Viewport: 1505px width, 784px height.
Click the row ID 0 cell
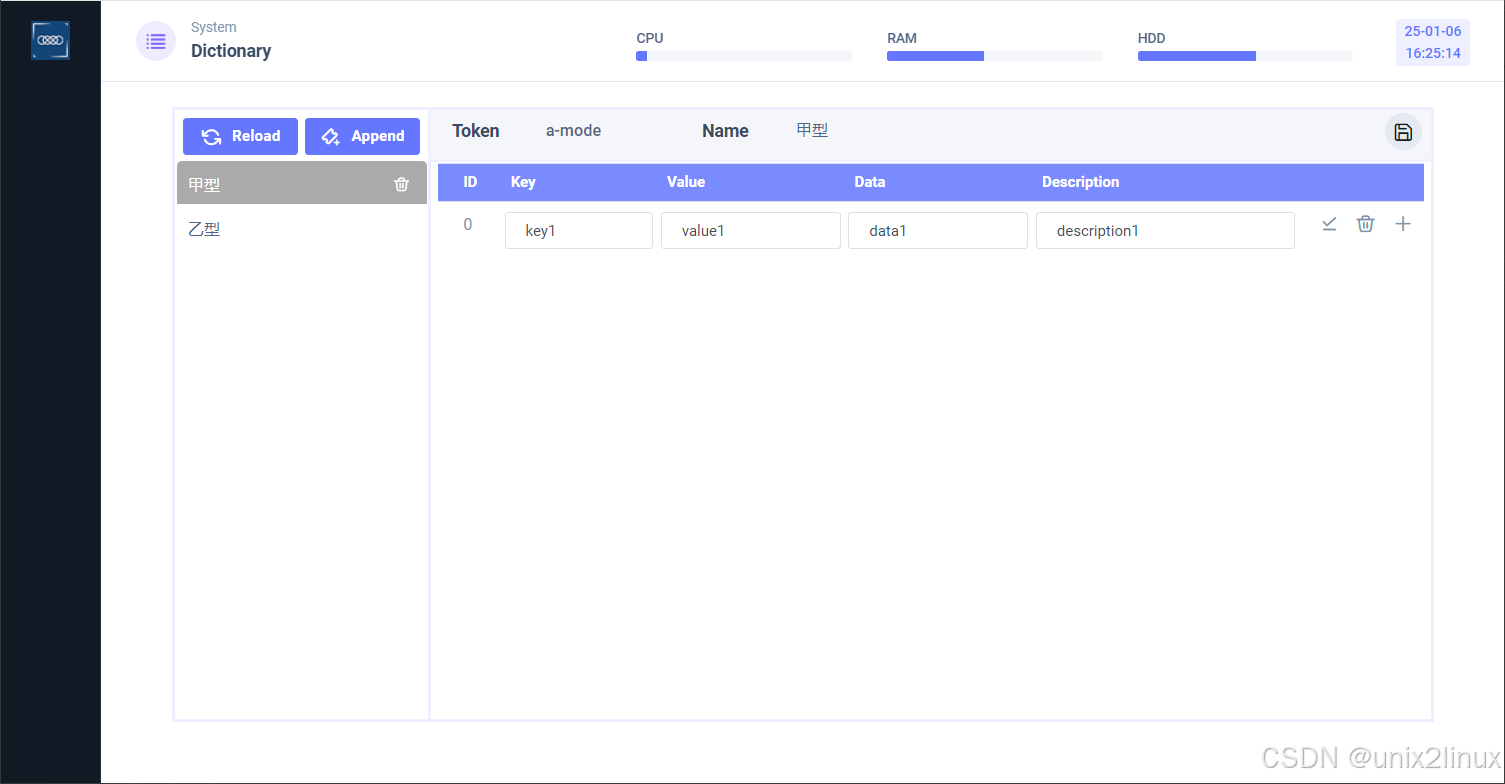coord(468,225)
